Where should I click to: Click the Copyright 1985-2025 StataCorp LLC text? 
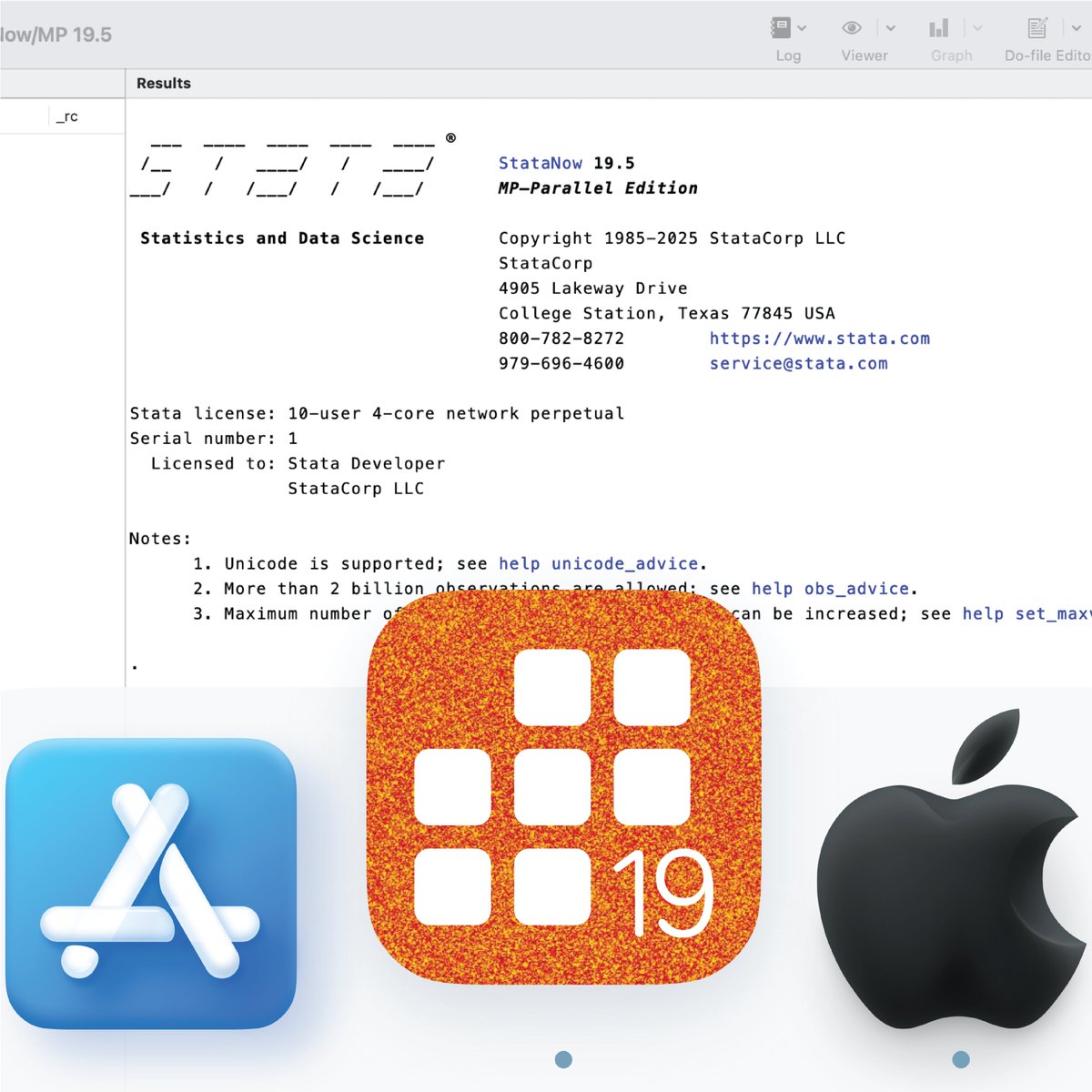(672, 238)
